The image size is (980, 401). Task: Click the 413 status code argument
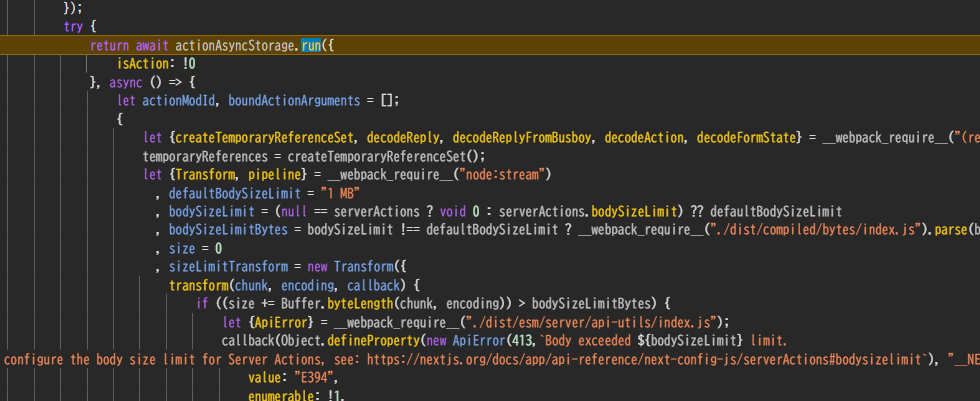tap(523, 341)
